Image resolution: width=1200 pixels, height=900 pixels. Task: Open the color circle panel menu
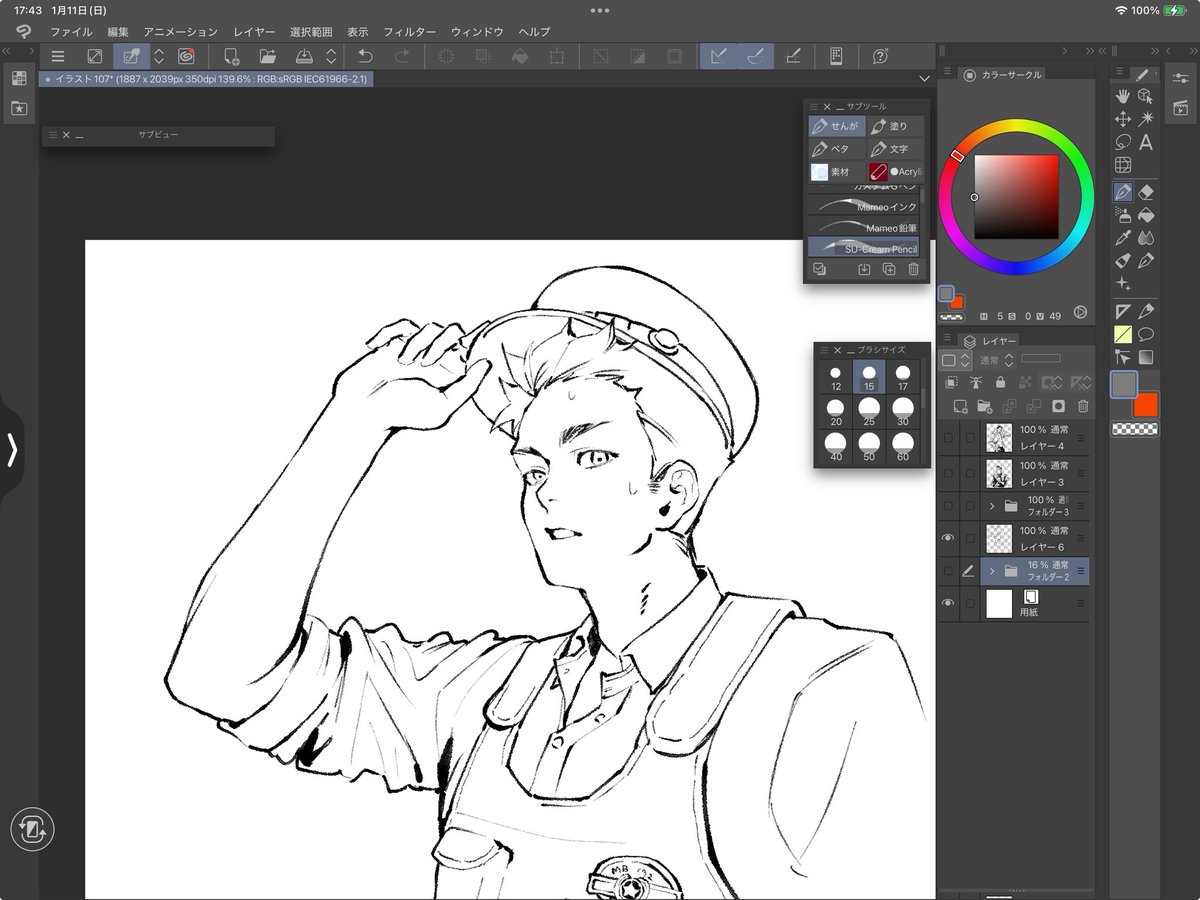(947, 73)
